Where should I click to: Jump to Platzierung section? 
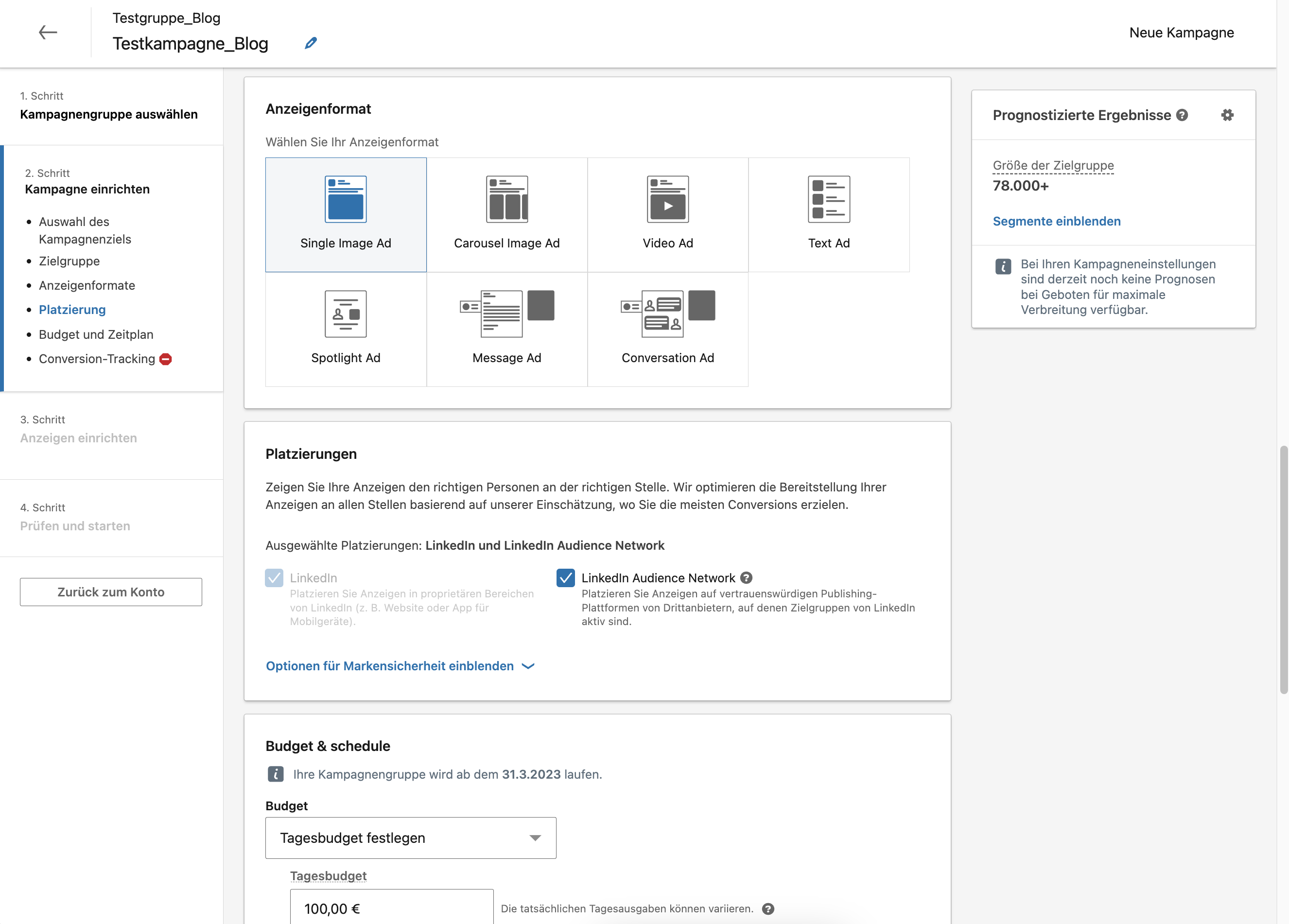tap(72, 310)
